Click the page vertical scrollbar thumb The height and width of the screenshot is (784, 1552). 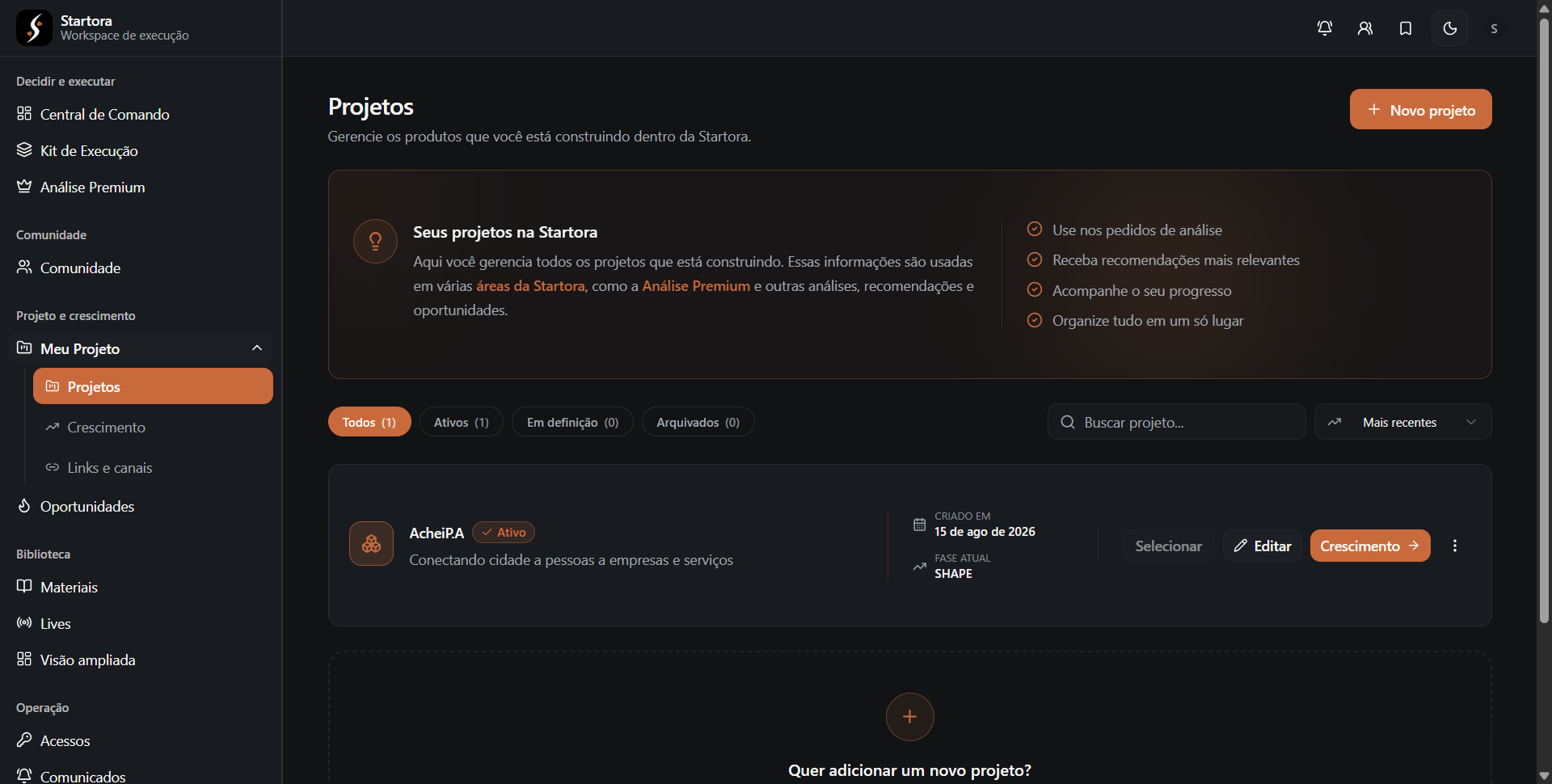[x=1544, y=320]
